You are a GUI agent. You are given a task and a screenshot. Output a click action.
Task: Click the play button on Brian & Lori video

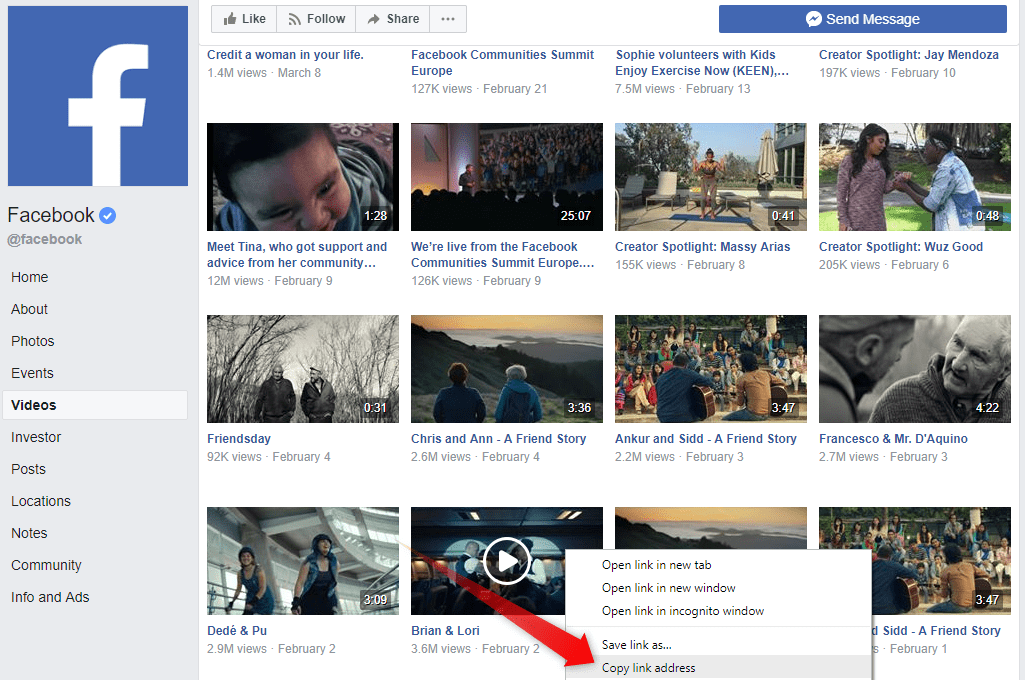506,561
